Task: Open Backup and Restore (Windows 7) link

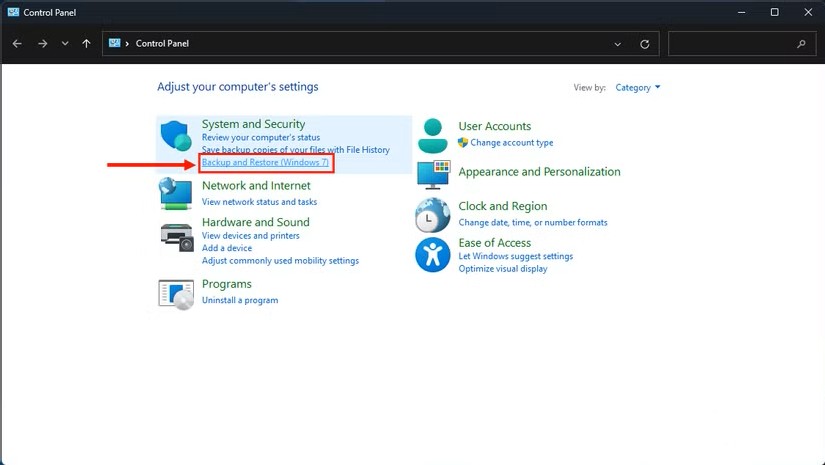Action: [x=265, y=162]
